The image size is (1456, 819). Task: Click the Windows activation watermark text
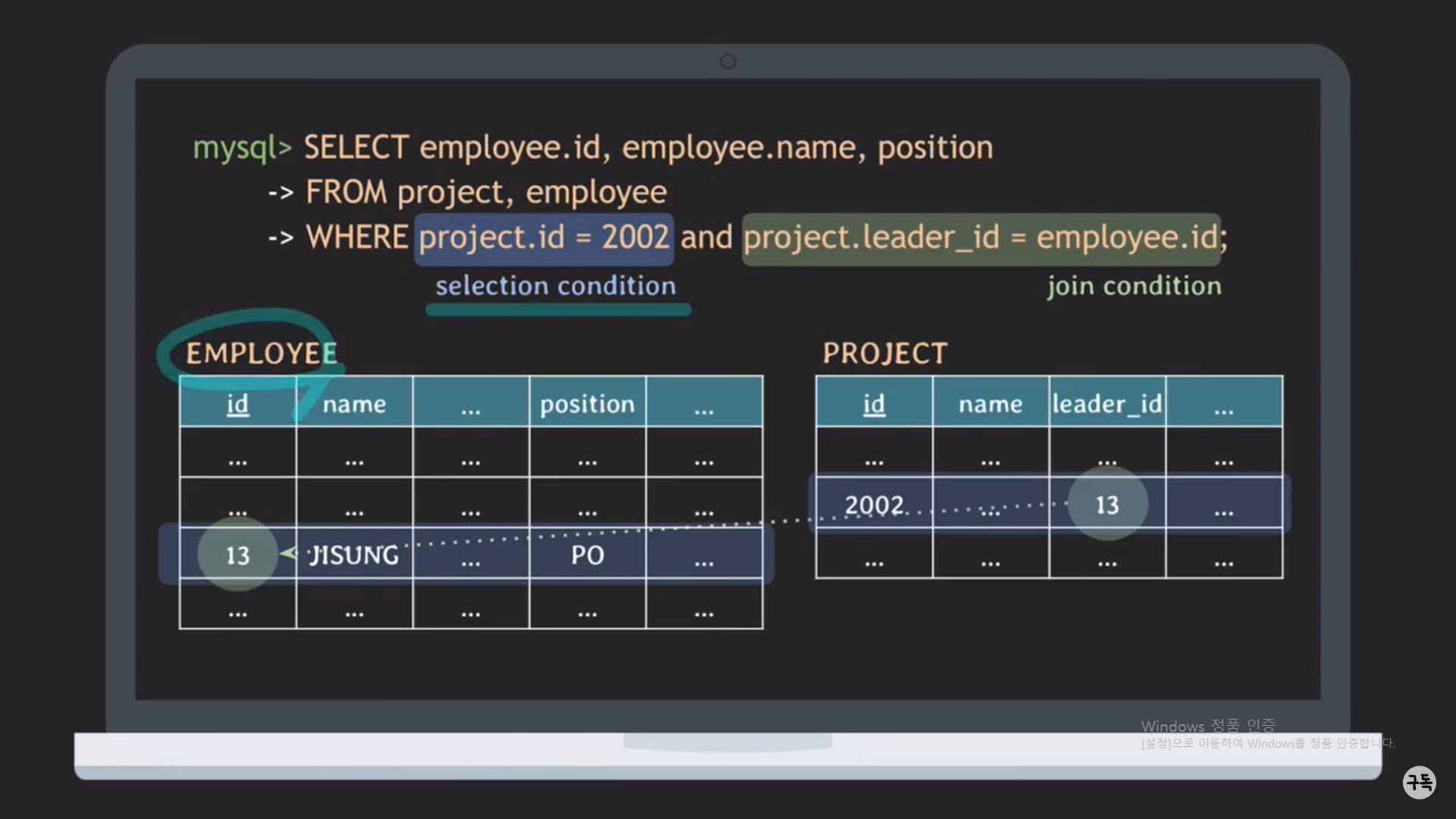click(x=1208, y=726)
